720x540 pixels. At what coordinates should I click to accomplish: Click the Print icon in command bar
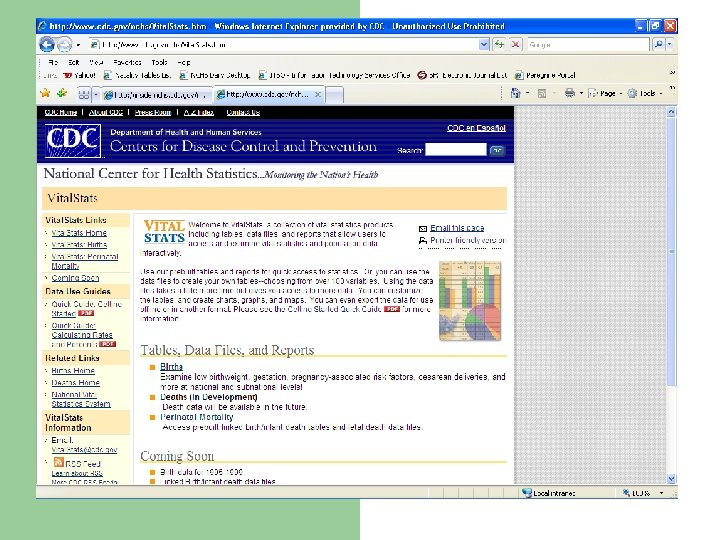pos(570,93)
